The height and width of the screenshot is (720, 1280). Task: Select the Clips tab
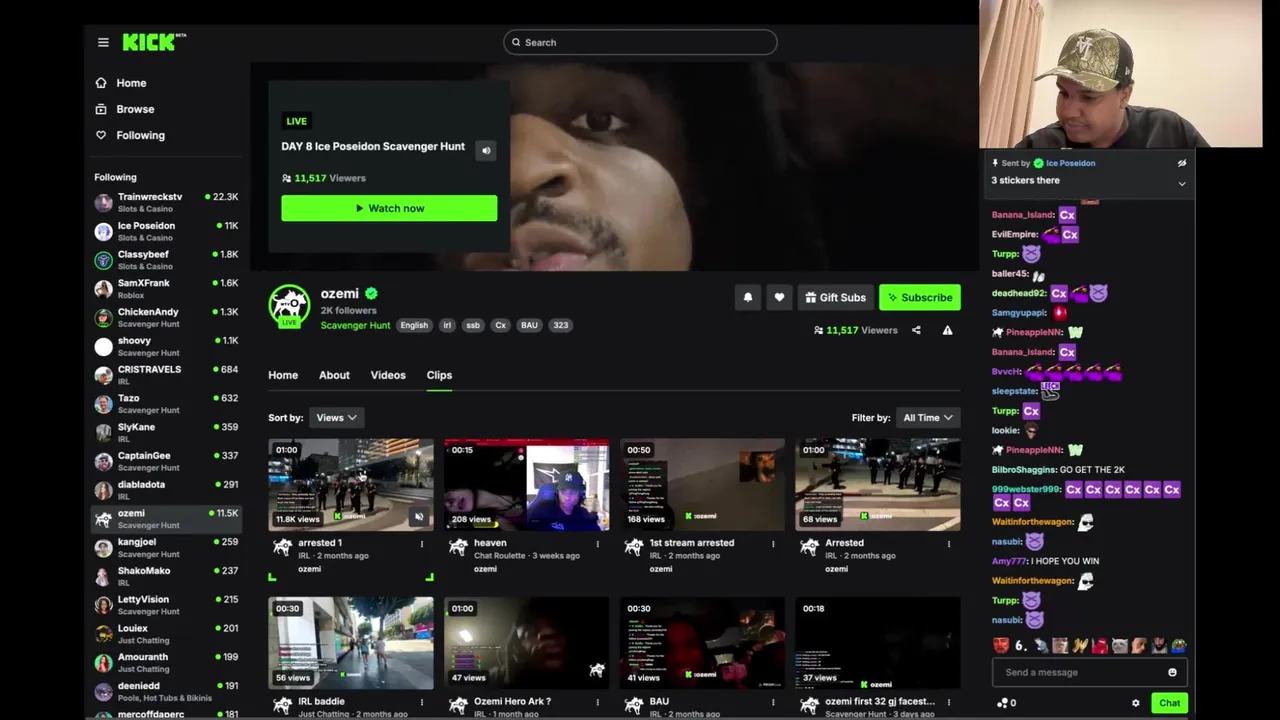[x=439, y=375]
